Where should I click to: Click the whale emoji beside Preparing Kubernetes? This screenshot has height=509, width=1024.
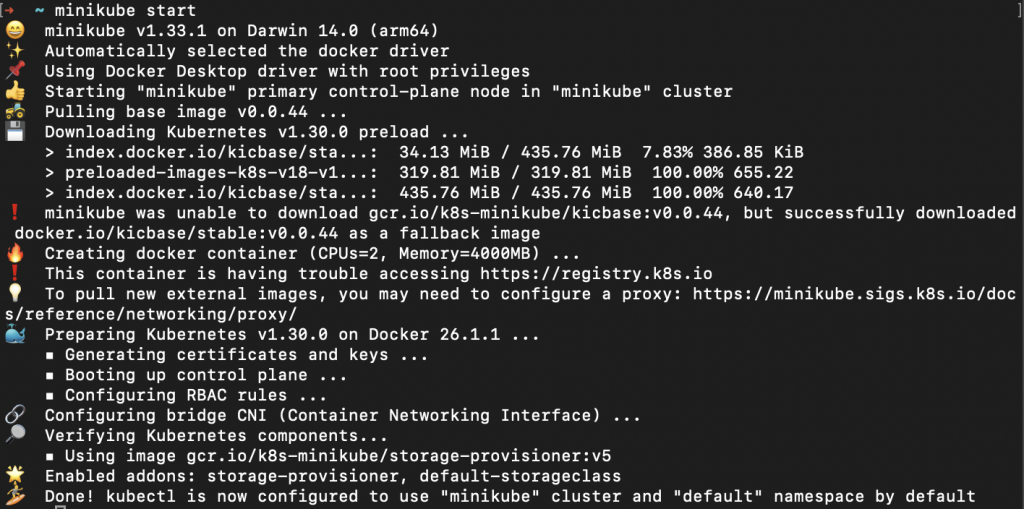[14, 335]
